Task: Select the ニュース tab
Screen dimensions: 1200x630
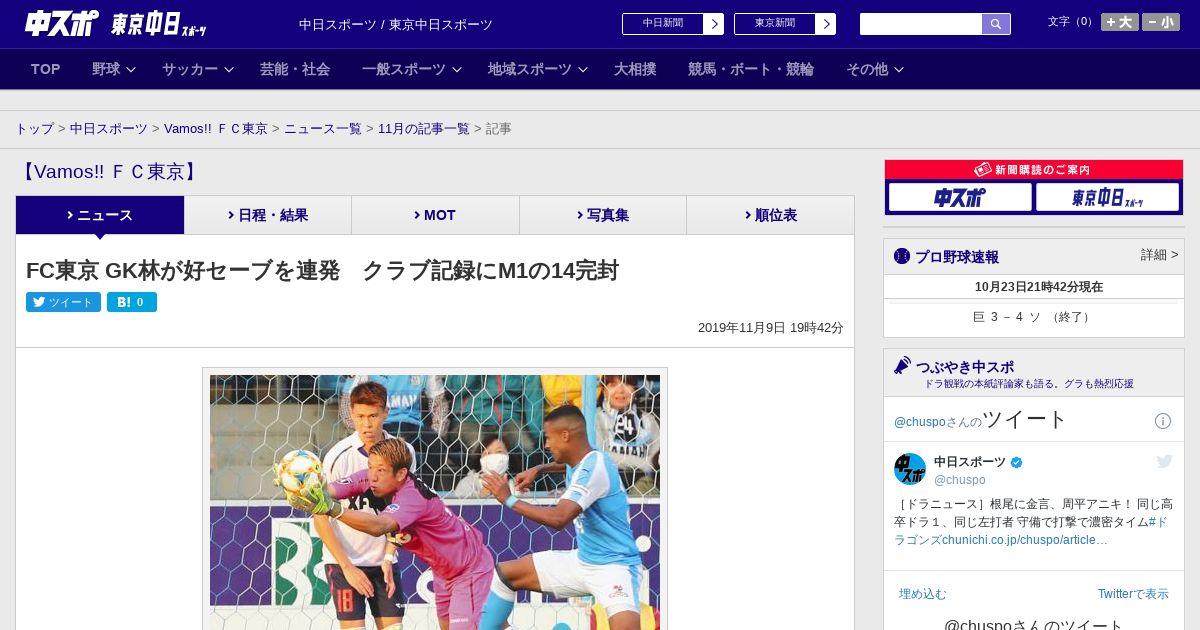Action: click(100, 215)
